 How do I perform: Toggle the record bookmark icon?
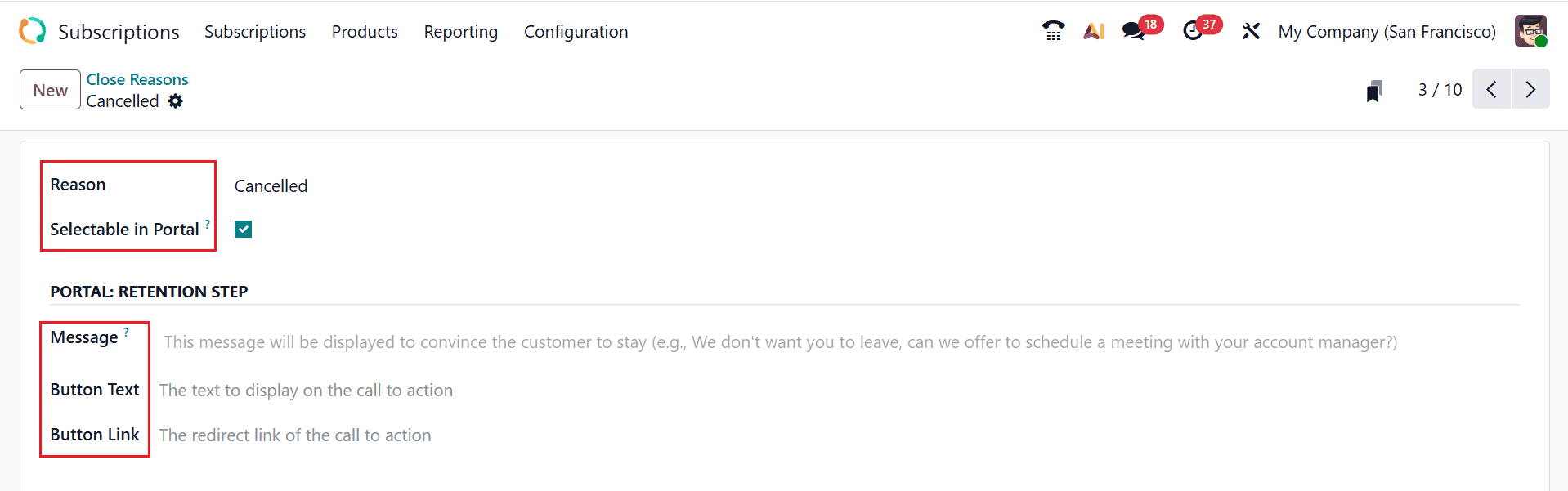[1373, 90]
